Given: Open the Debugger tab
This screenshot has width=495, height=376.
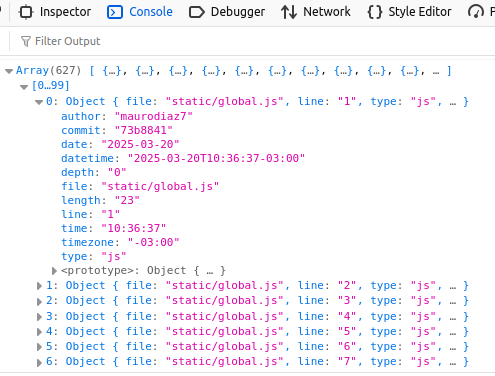Looking at the screenshot, I should coord(227,12).
